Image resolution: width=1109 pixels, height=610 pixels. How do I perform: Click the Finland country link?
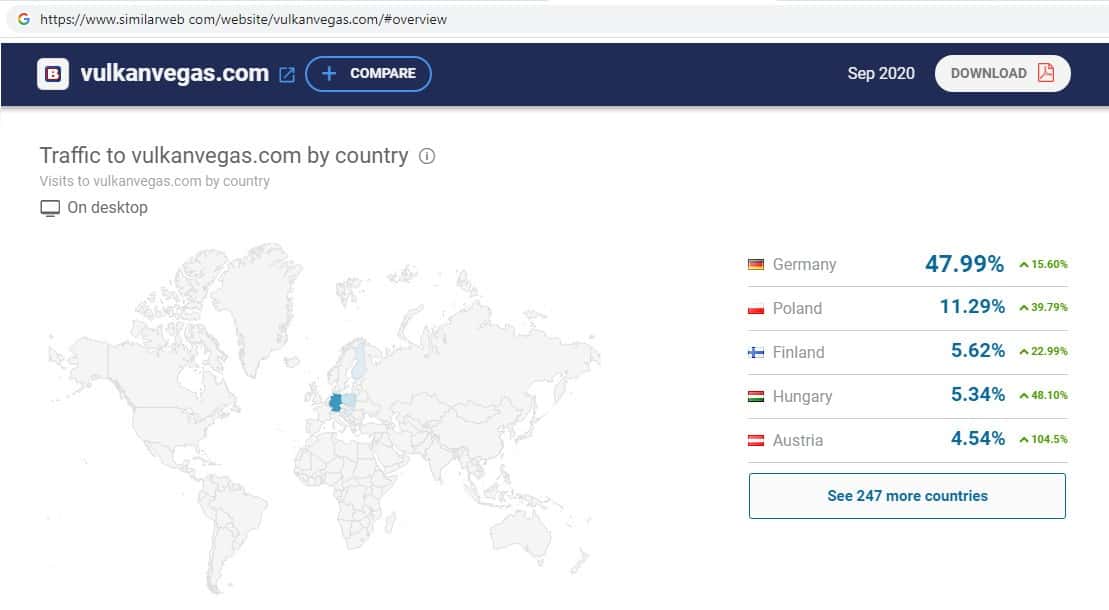tap(799, 352)
